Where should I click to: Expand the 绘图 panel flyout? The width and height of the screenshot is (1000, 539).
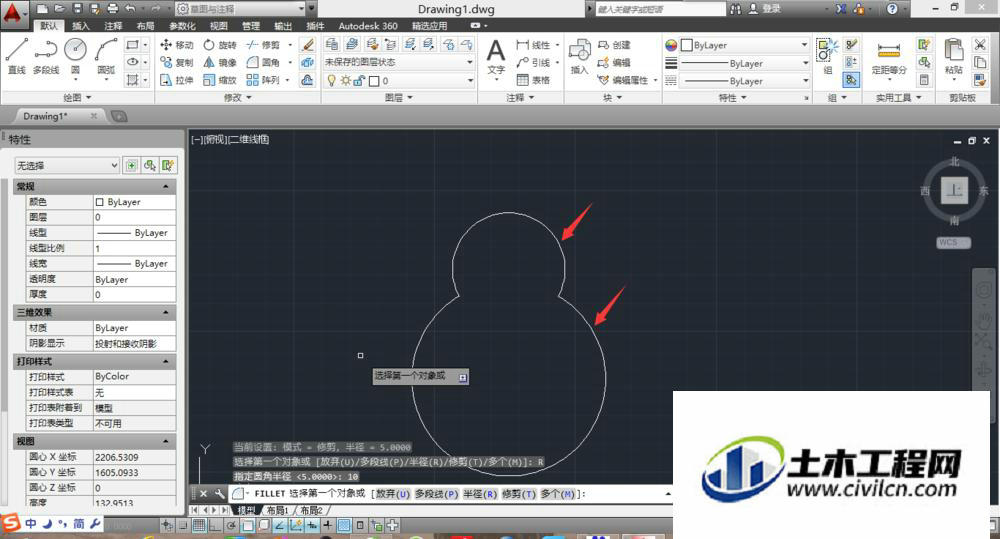point(77,98)
